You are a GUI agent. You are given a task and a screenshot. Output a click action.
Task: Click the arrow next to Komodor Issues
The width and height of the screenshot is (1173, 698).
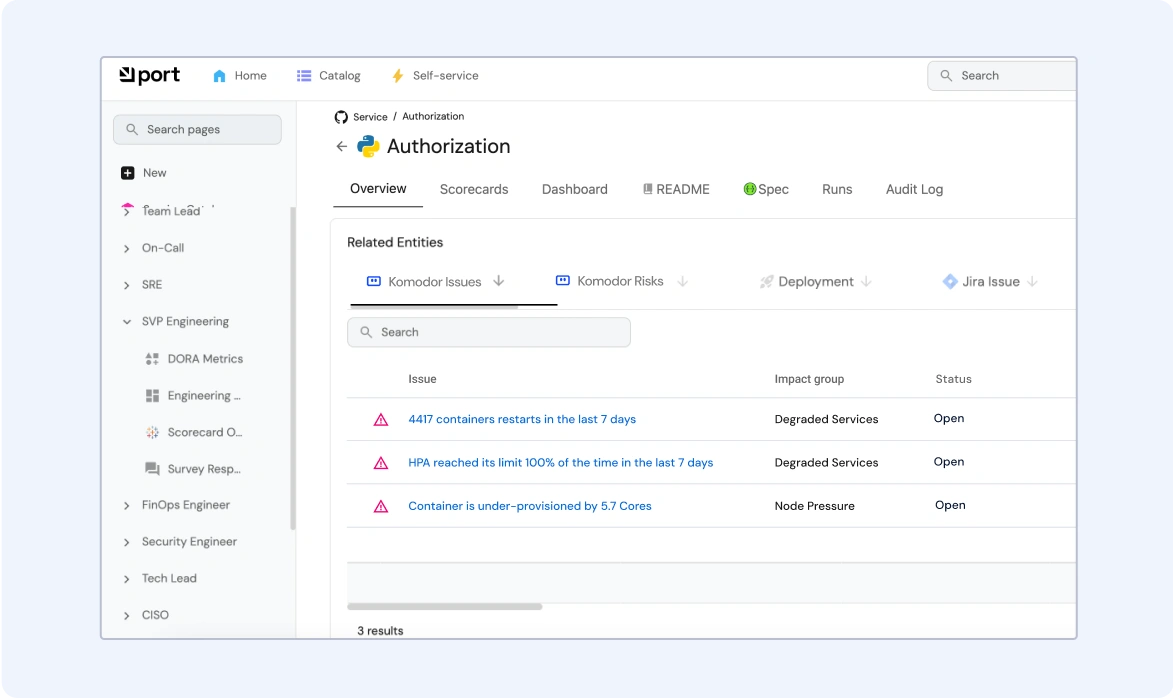pos(498,281)
